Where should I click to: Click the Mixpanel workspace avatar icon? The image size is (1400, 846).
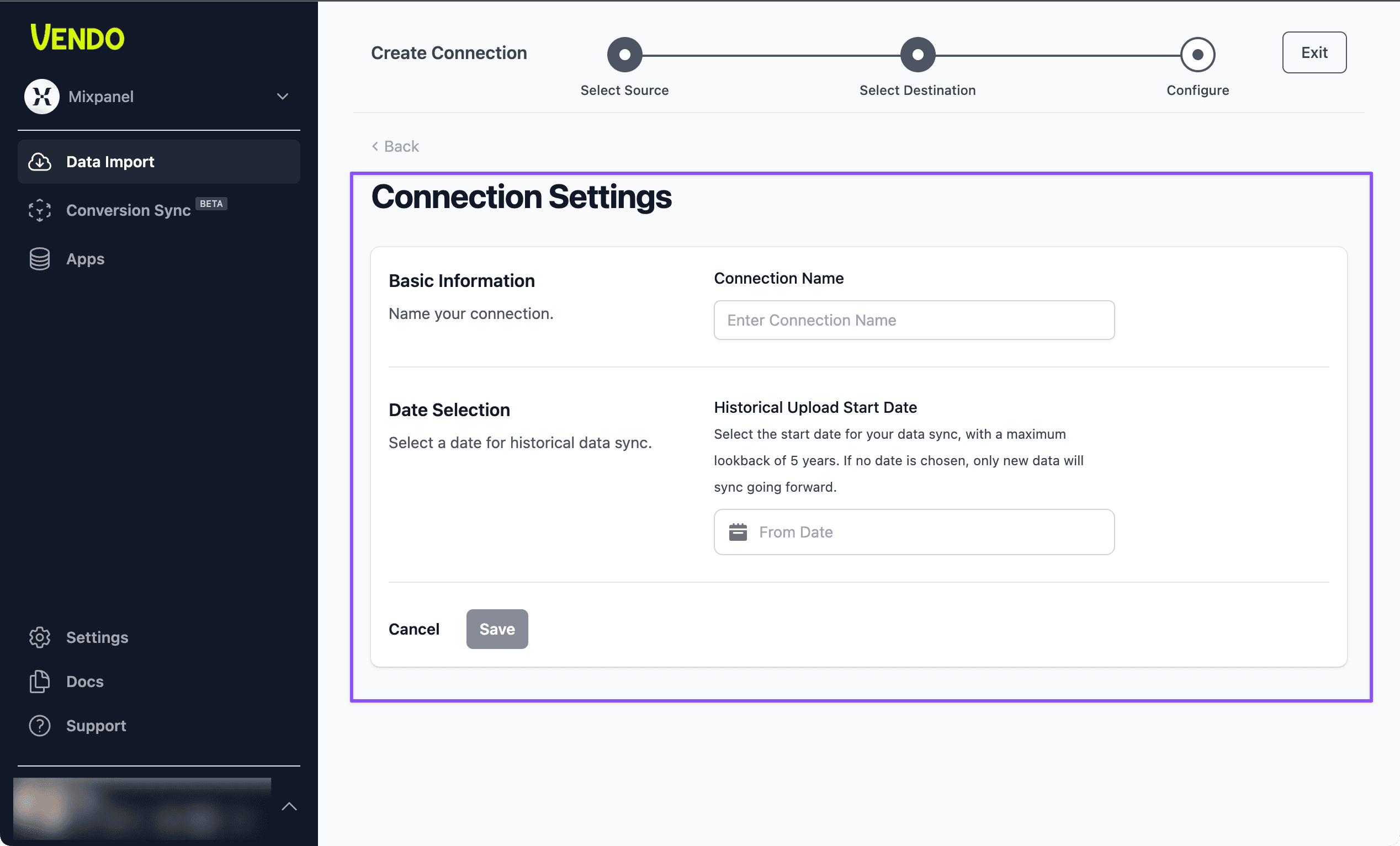pyautogui.click(x=41, y=97)
